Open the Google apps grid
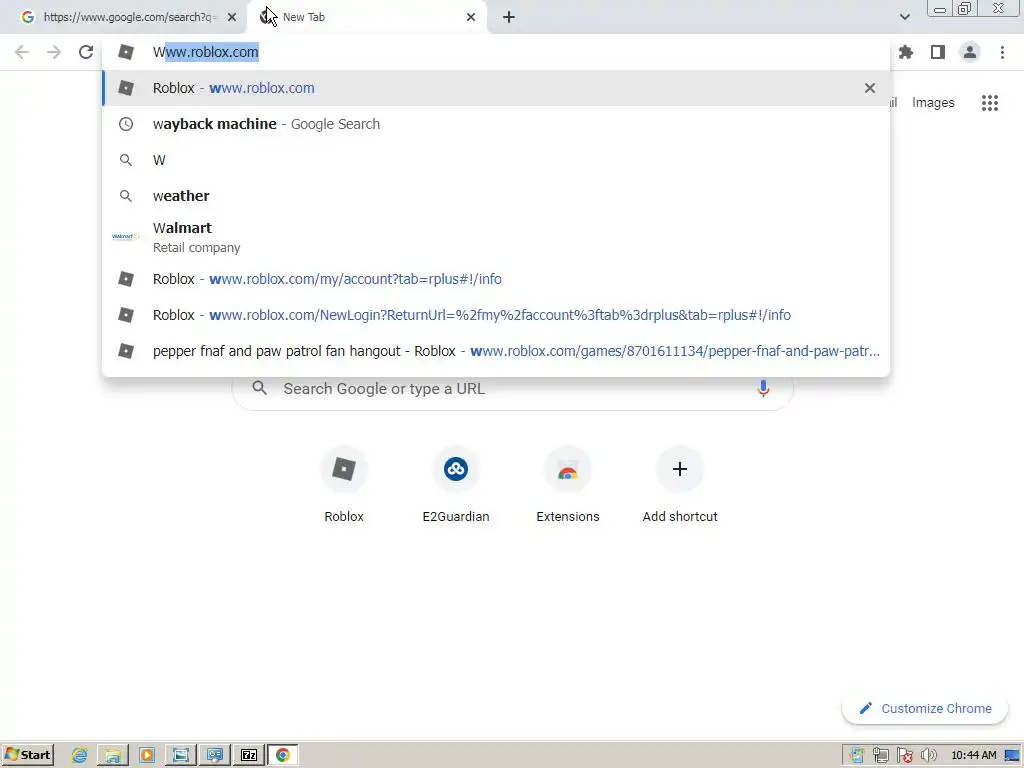1024x768 pixels. tap(990, 103)
